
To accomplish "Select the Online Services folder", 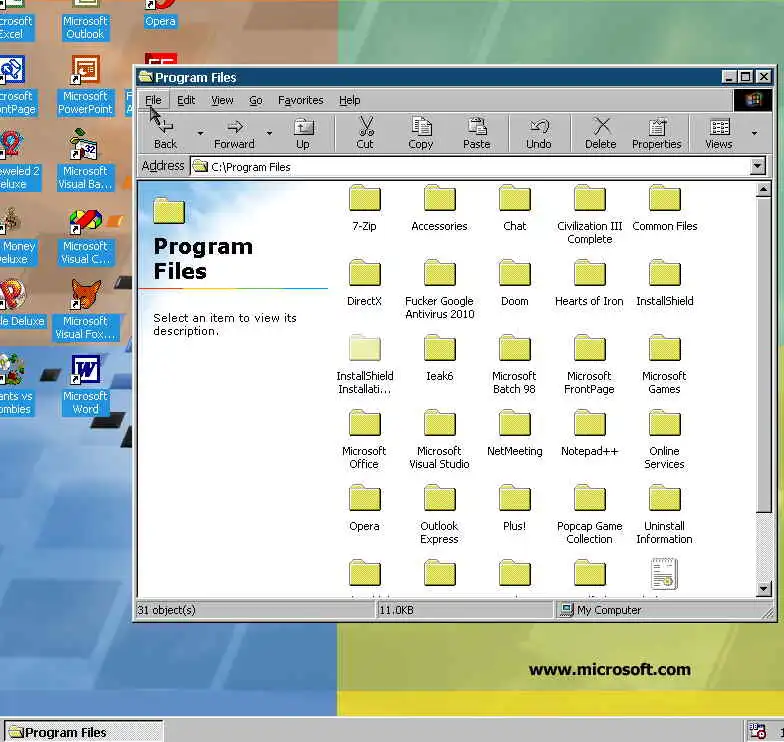I will pos(664,439).
